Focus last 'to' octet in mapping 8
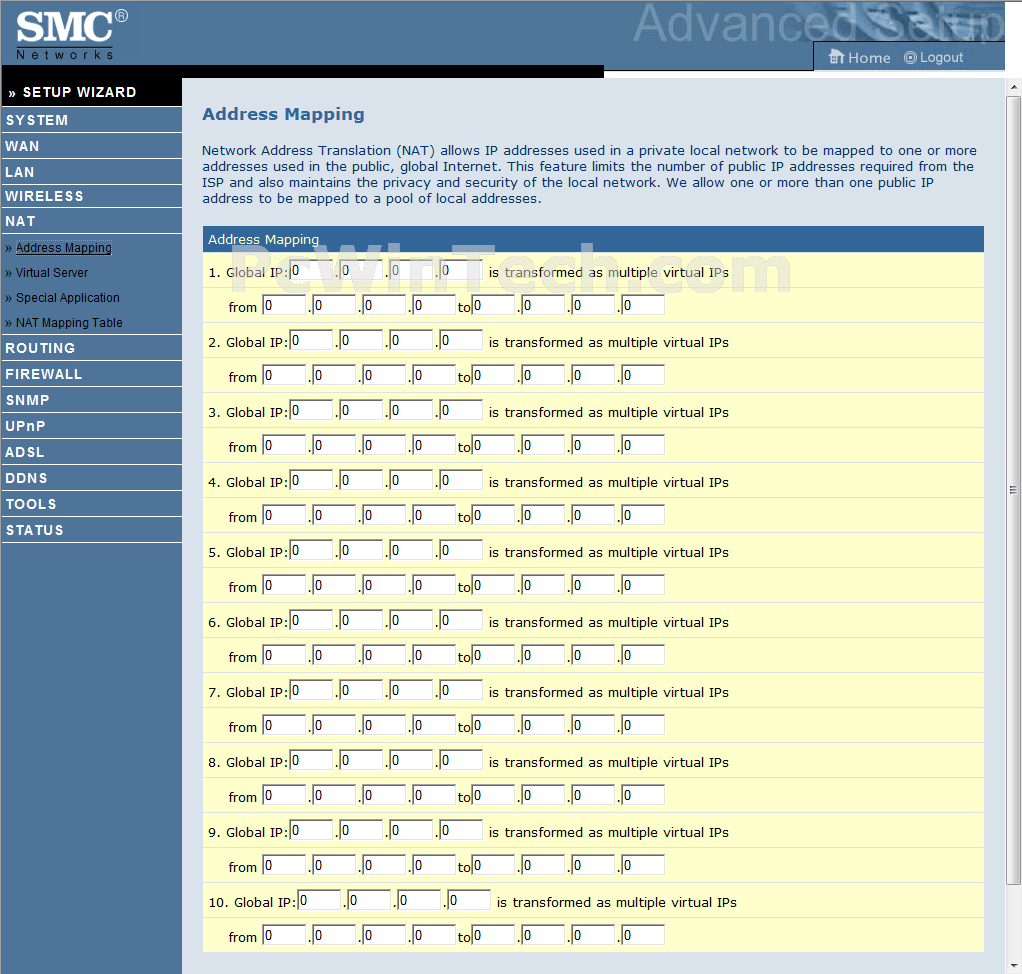Viewport: 1022px width, 974px height. point(643,795)
